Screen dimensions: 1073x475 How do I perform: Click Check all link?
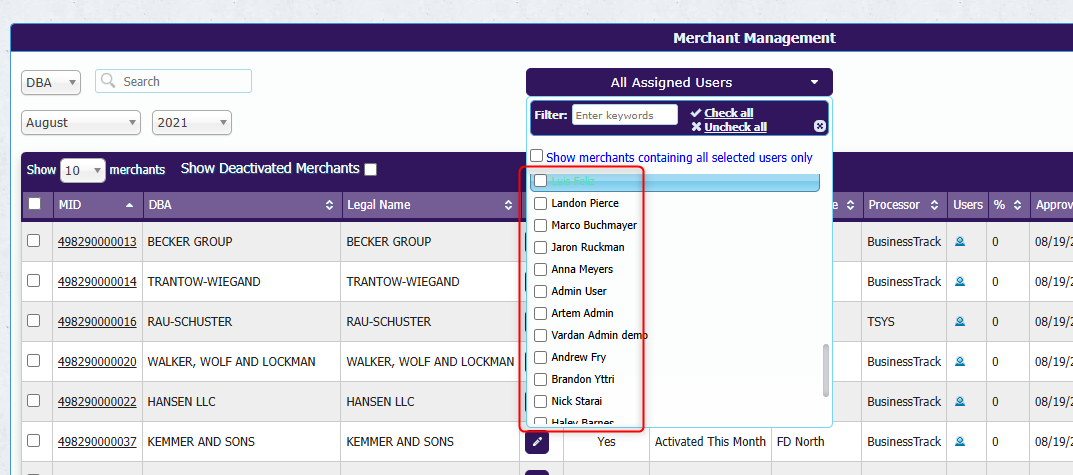click(729, 113)
